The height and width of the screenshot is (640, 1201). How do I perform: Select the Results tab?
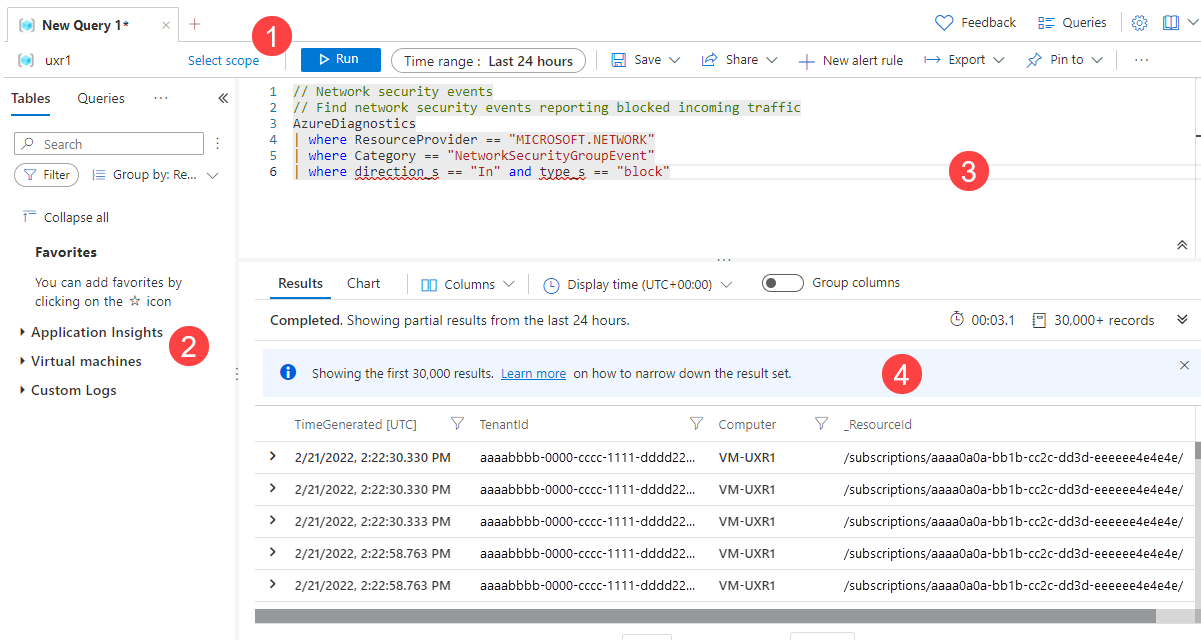(300, 283)
